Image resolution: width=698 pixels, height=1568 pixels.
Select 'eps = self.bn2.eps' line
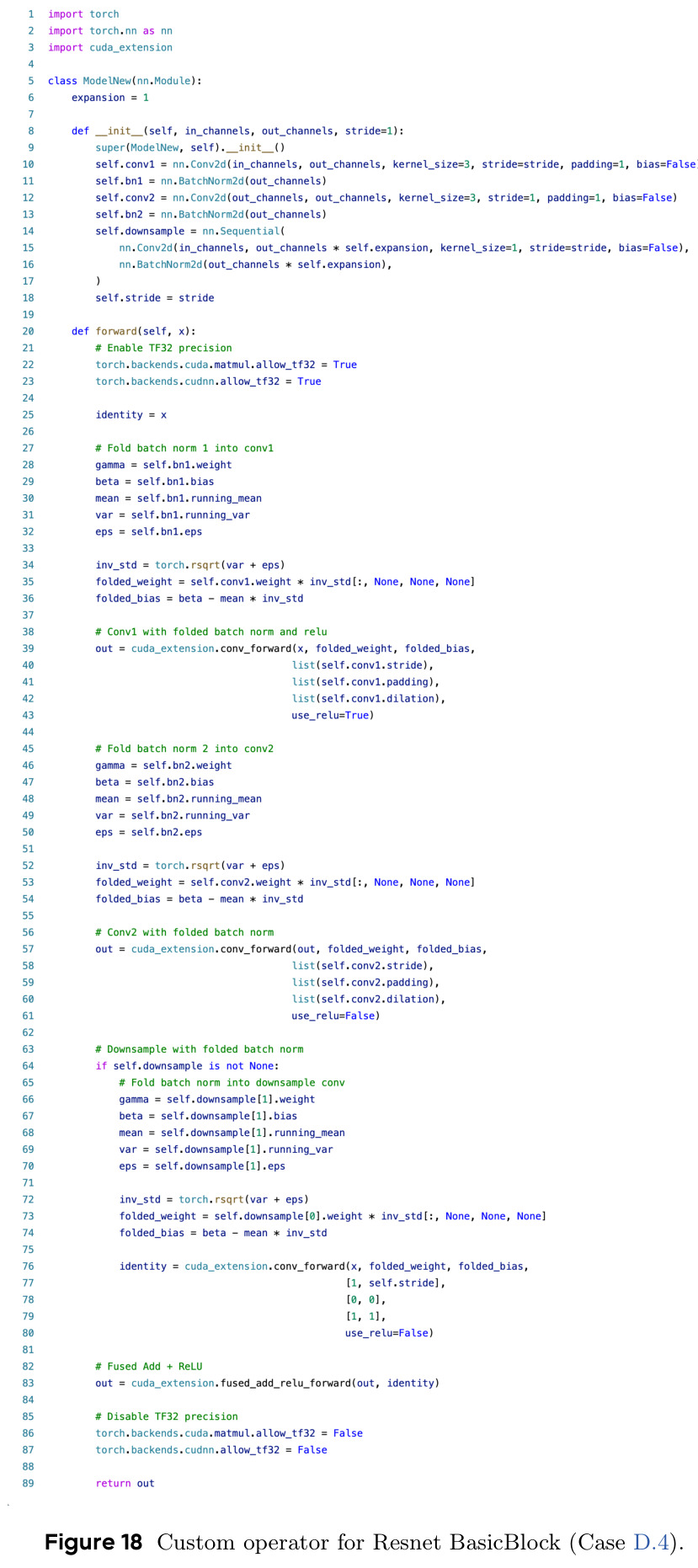148,833
